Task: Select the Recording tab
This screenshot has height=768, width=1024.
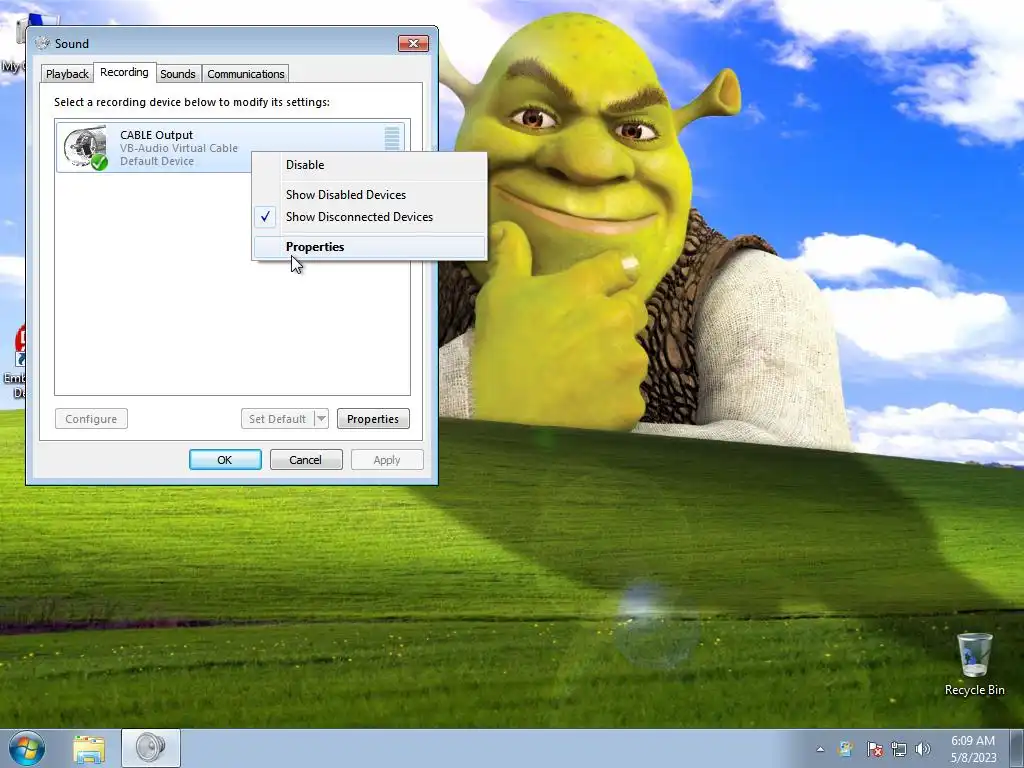Action: pyautogui.click(x=124, y=72)
